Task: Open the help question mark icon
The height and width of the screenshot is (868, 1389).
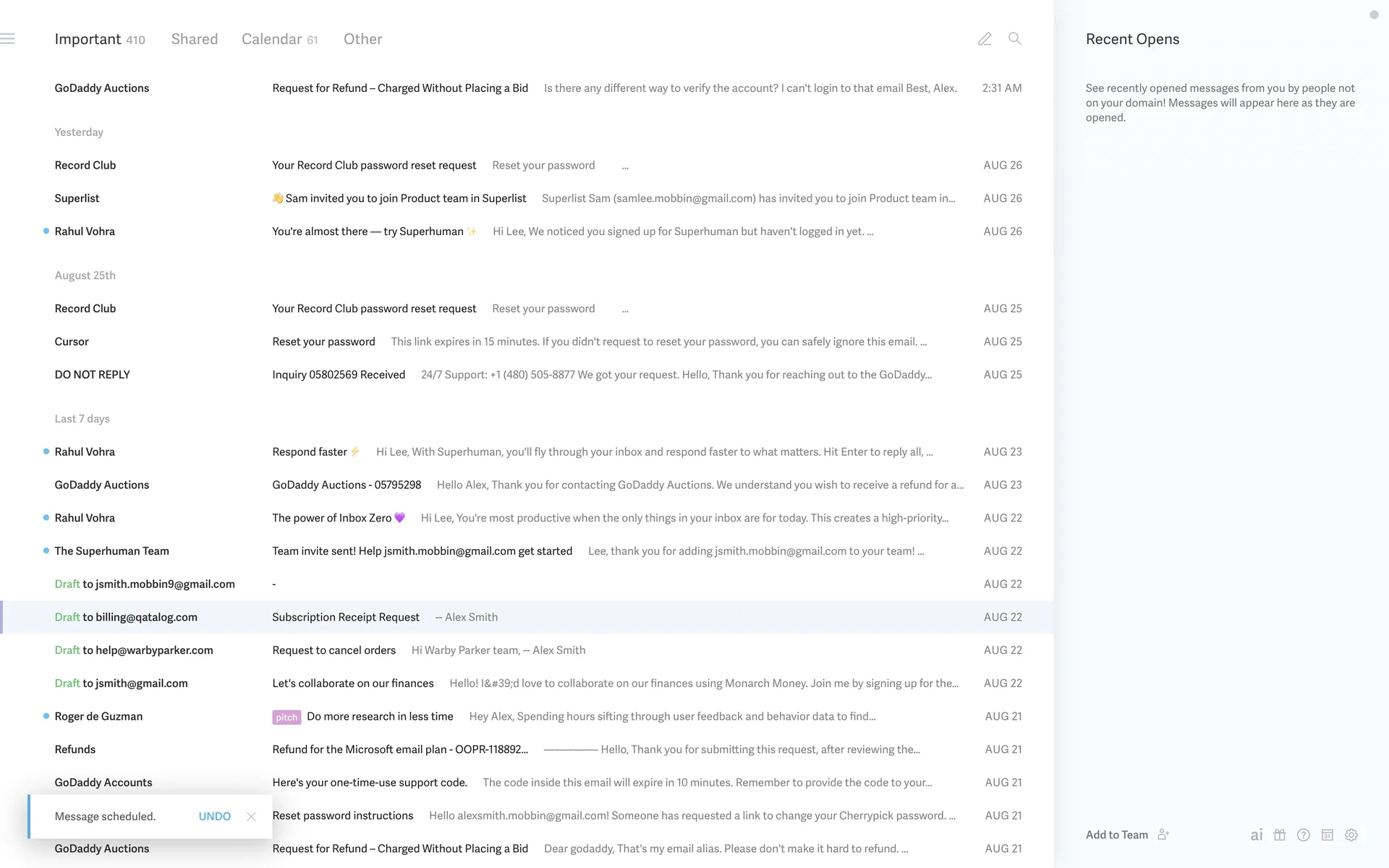Action: pos(1304,835)
